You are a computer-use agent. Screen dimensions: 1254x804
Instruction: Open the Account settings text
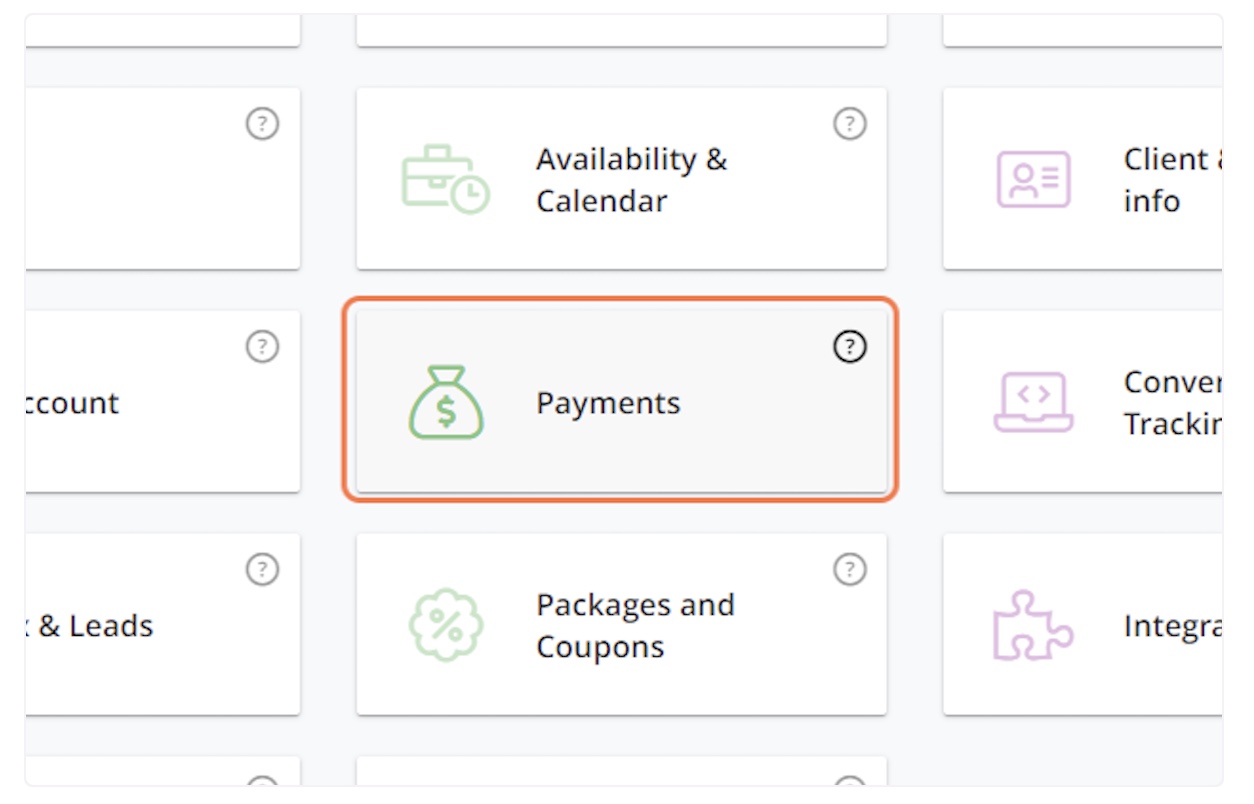tap(72, 404)
